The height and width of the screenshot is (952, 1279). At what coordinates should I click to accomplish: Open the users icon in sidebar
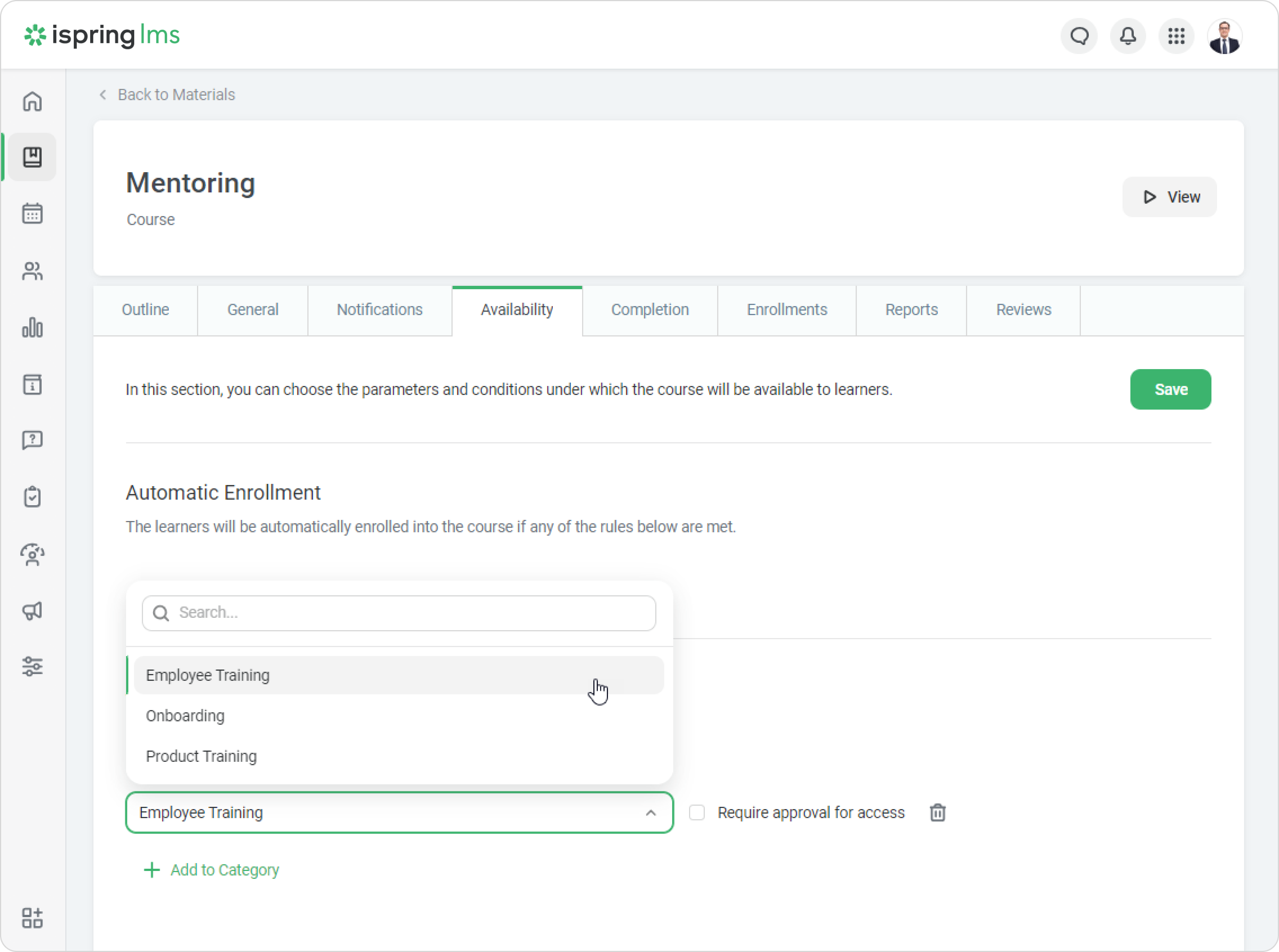pyautogui.click(x=32, y=271)
